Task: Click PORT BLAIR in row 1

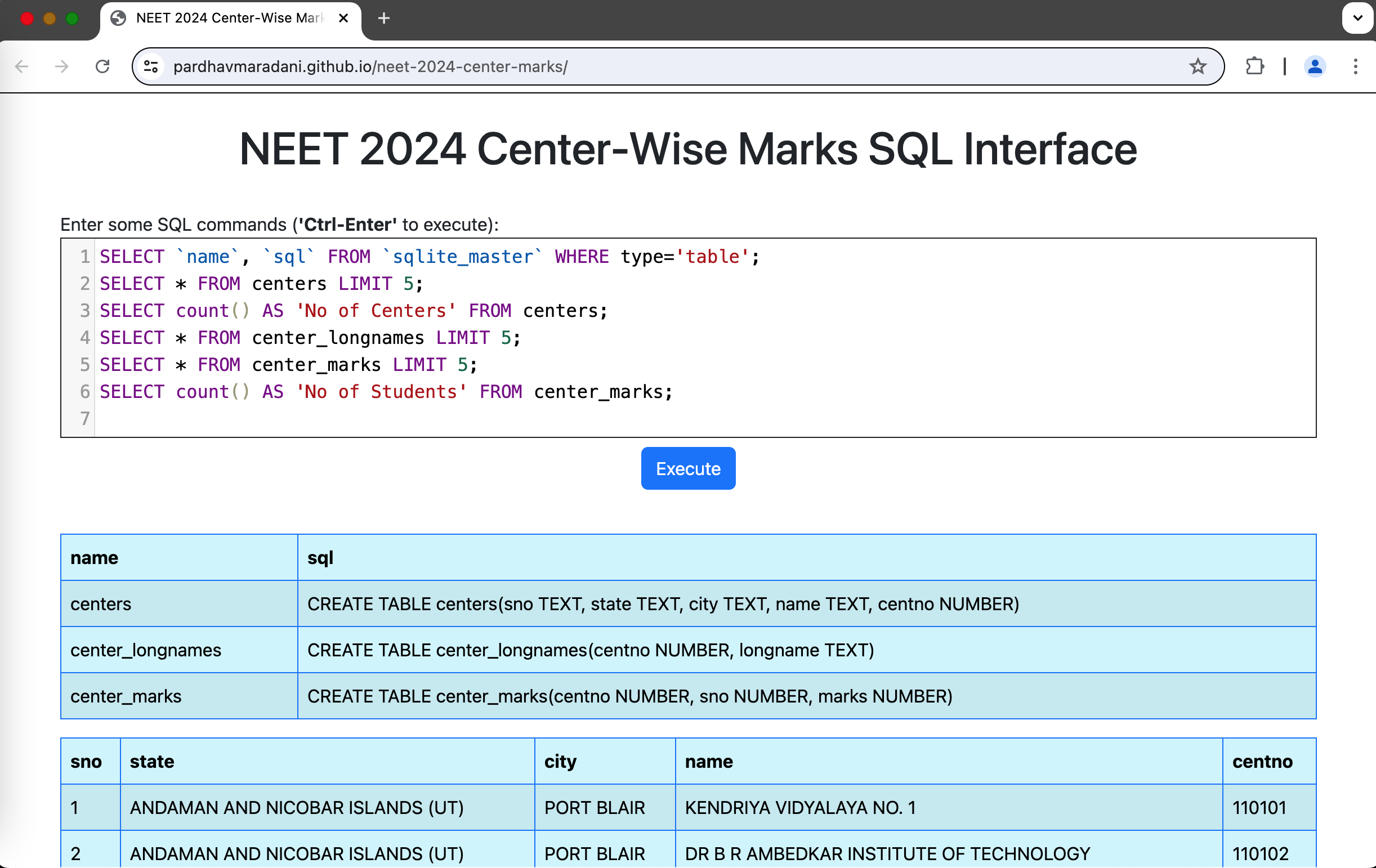Action: coord(605,807)
